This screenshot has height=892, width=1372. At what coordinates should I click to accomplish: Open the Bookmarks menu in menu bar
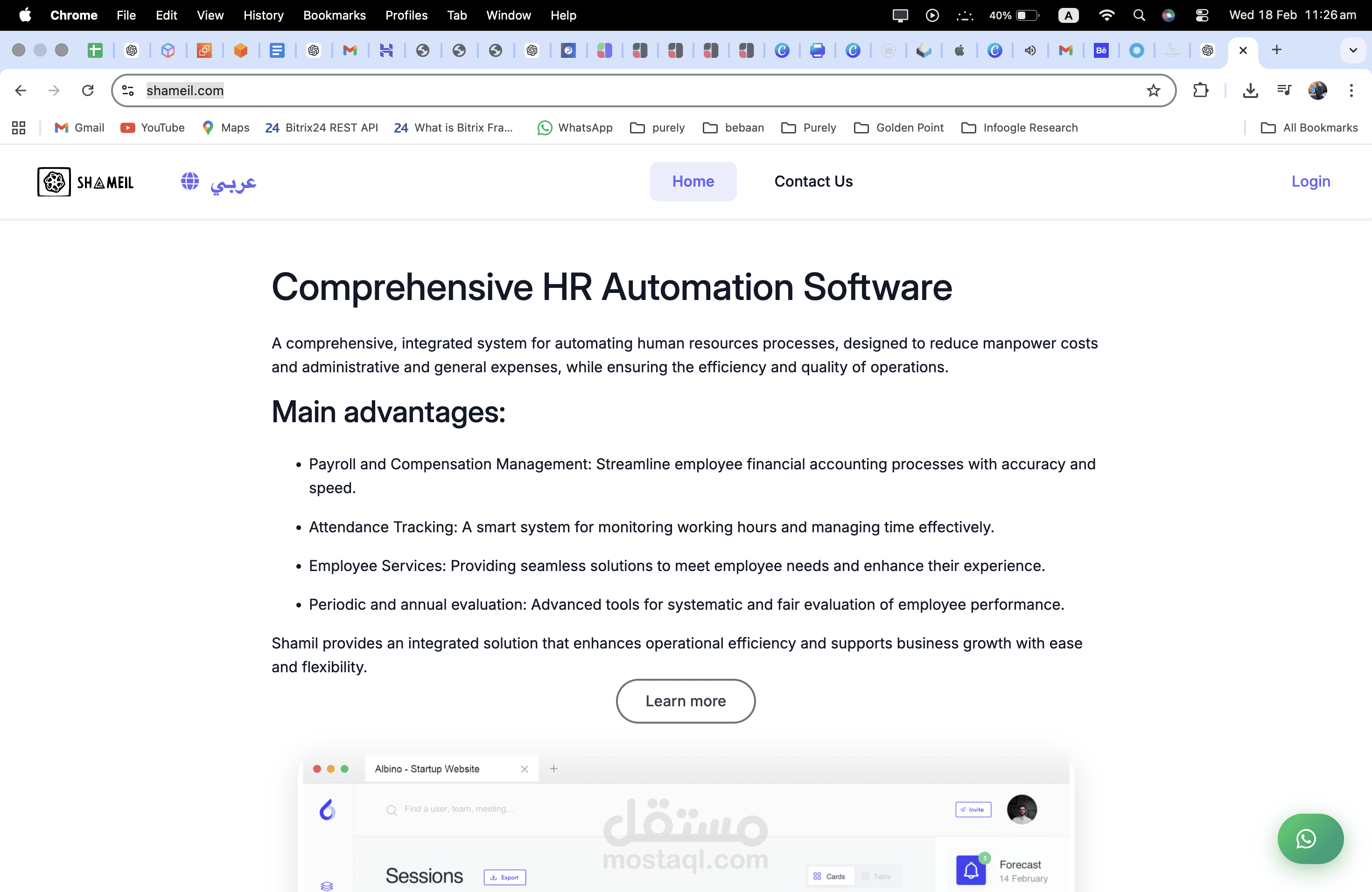334,15
